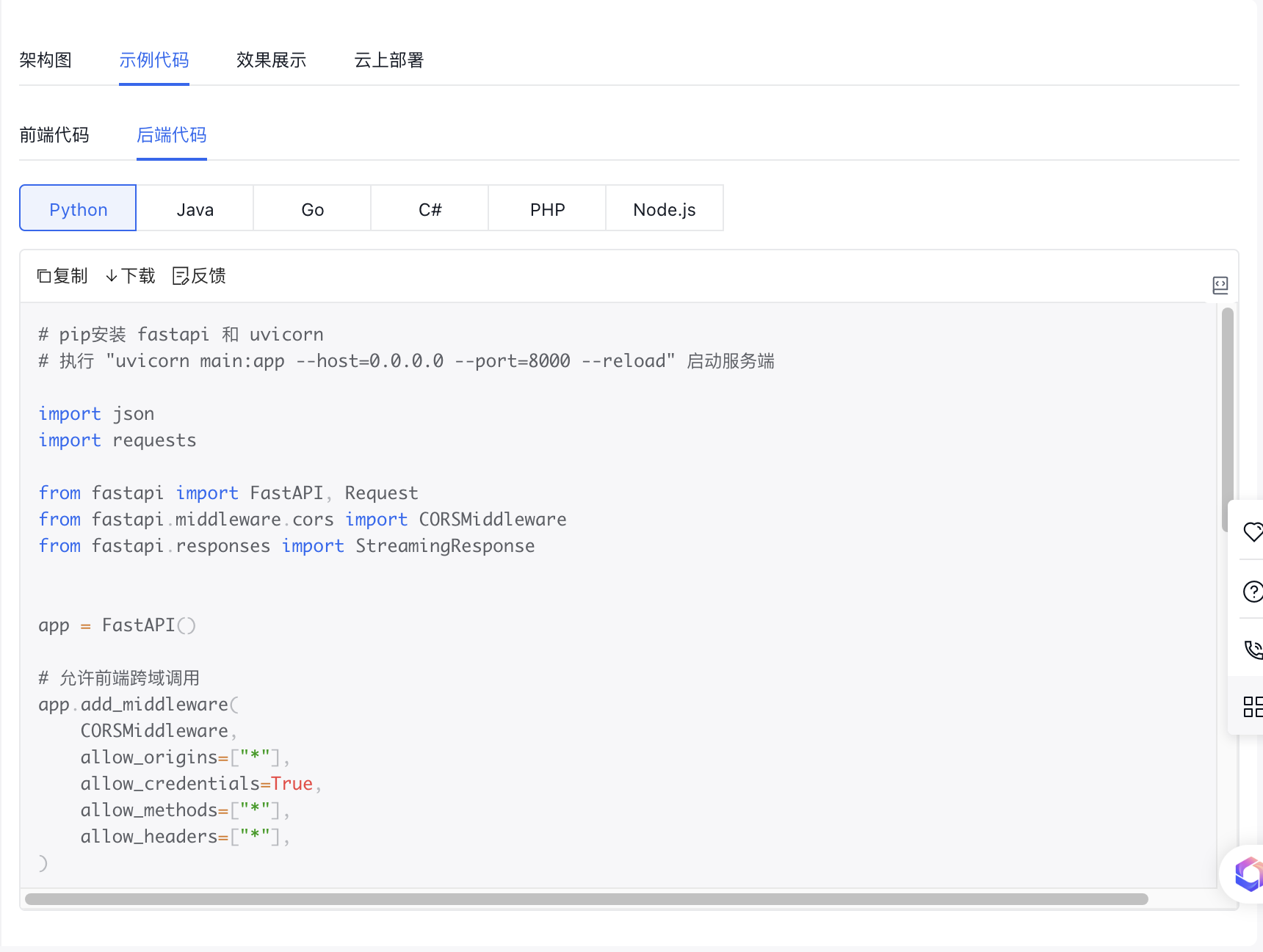1263x952 pixels.
Task: Click the 'import json' code line
Action: tap(96, 414)
